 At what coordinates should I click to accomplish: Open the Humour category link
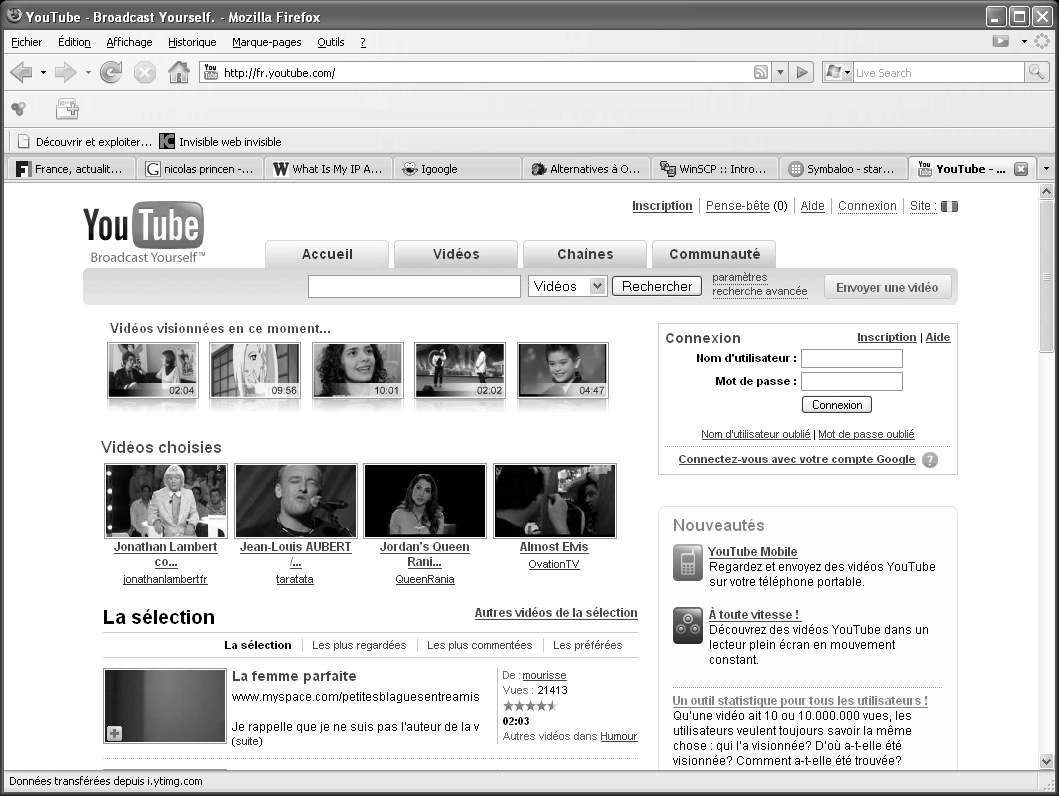point(619,737)
